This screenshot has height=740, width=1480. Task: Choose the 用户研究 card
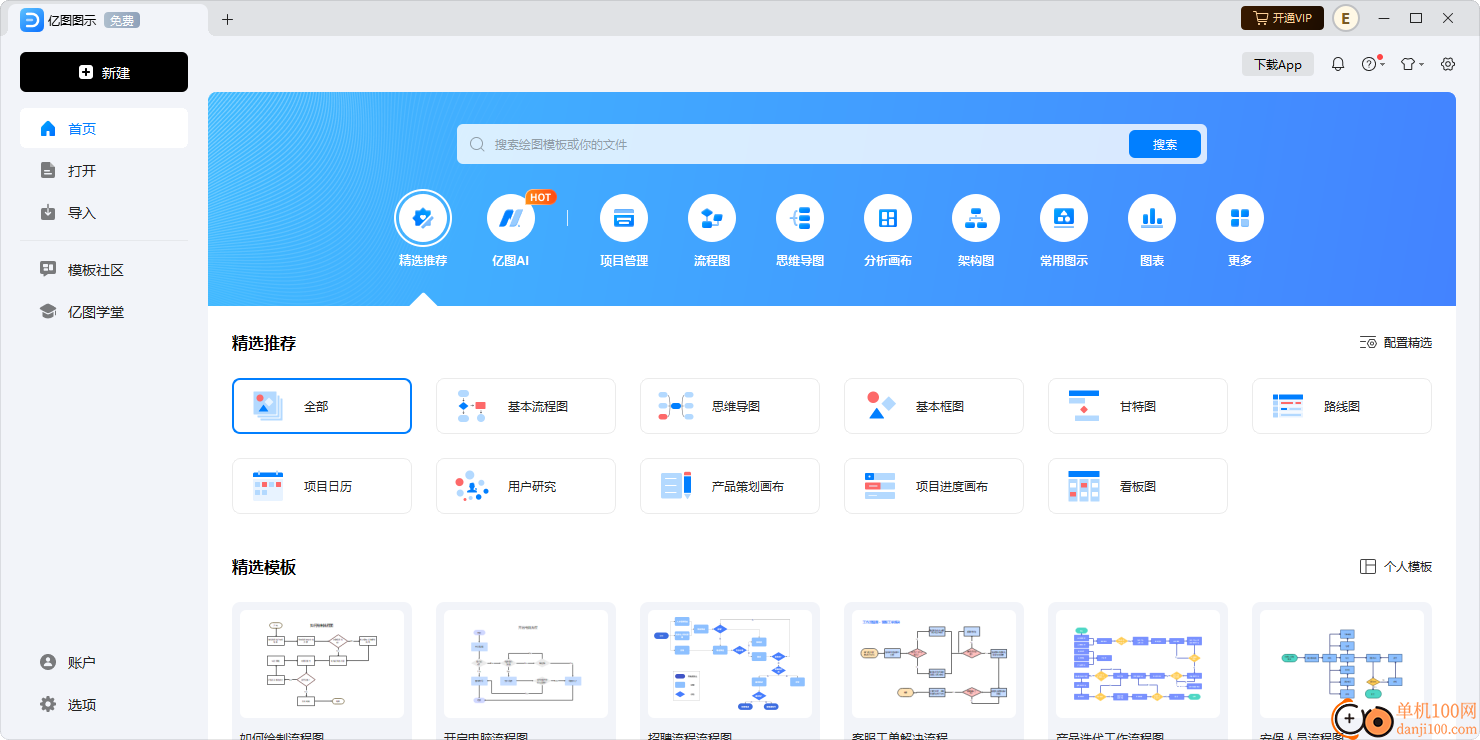pos(526,486)
